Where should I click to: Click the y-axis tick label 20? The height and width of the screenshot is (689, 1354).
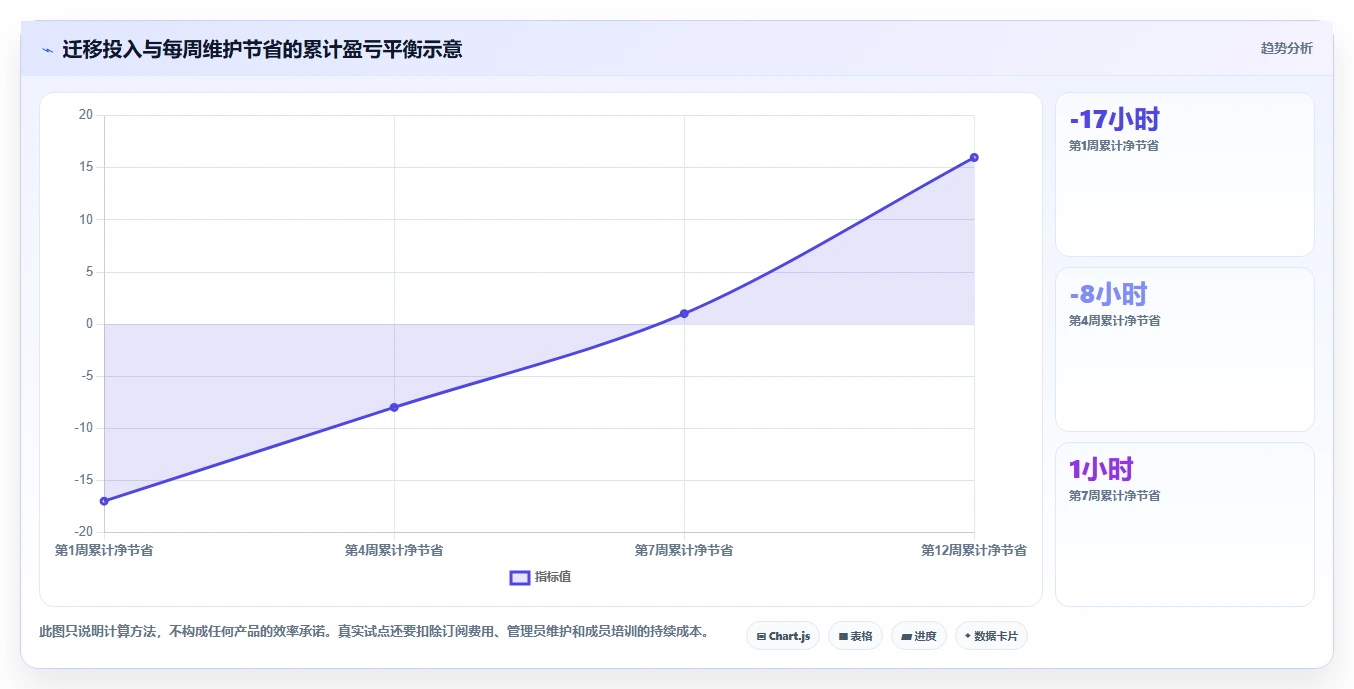coord(86,115)
